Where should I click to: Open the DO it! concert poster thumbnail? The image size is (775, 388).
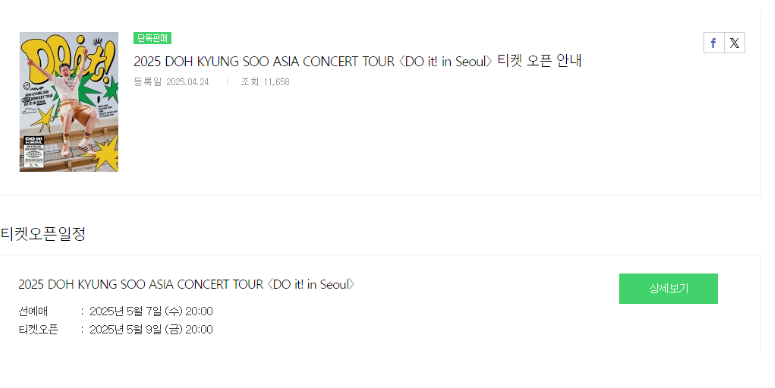pyautogui.click(x=69, y=102)
